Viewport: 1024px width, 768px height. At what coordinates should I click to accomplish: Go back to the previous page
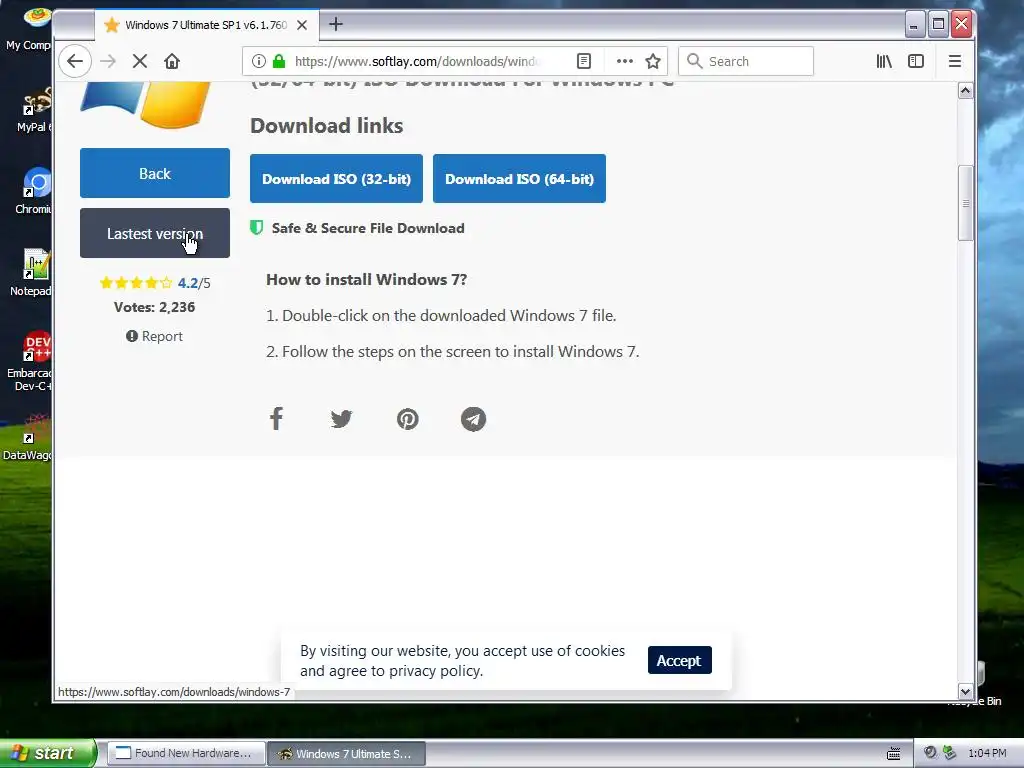pyautogui.click(x=75, y=61)
